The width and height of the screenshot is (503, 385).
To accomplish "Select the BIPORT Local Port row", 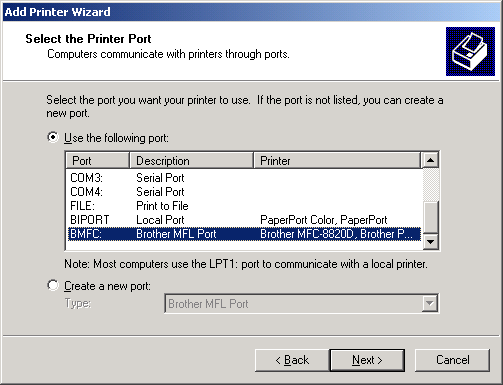I will pyautogui.click(x=244, y=220).
